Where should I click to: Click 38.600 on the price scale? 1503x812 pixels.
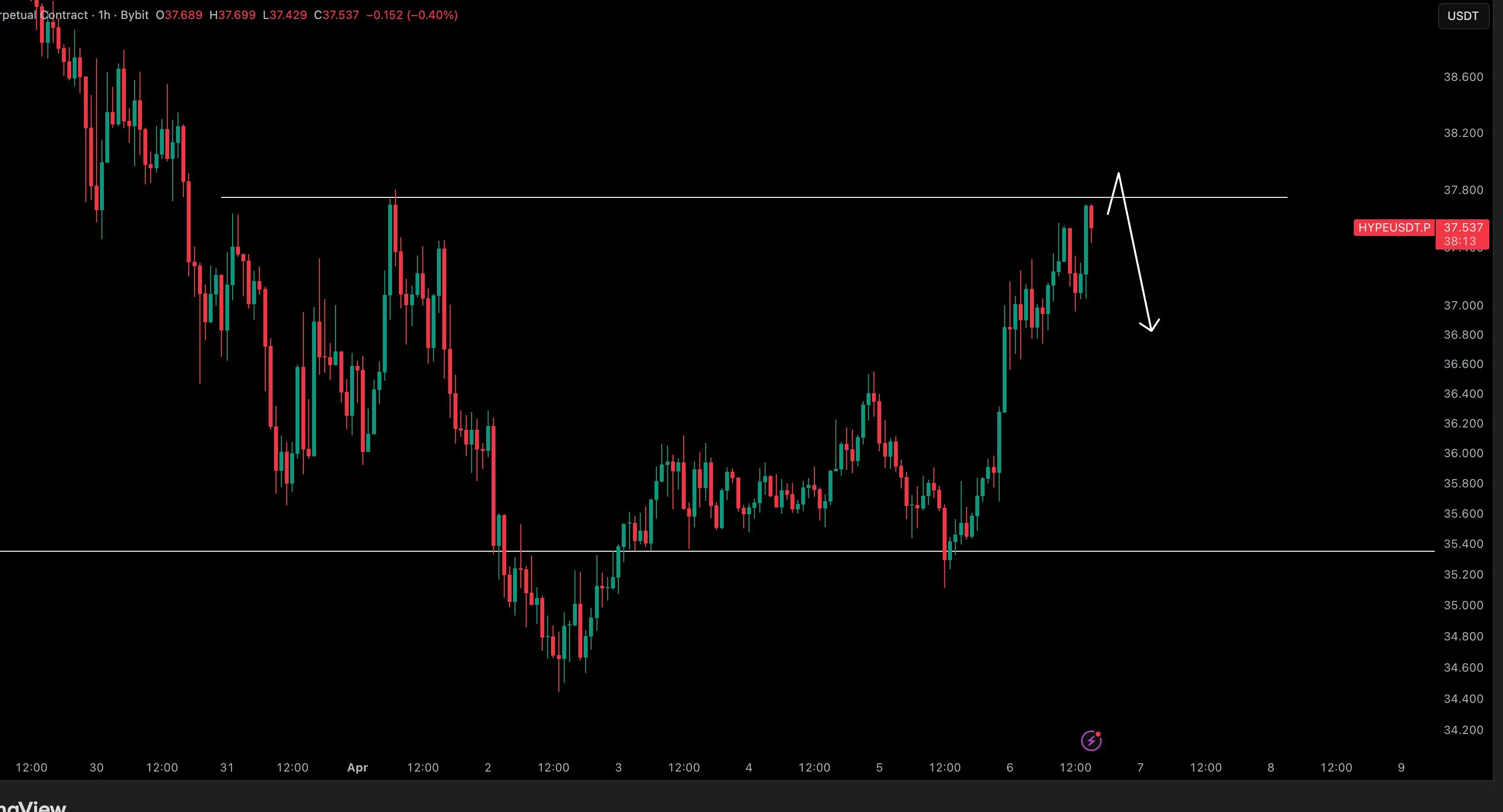tap(1463, 77)
